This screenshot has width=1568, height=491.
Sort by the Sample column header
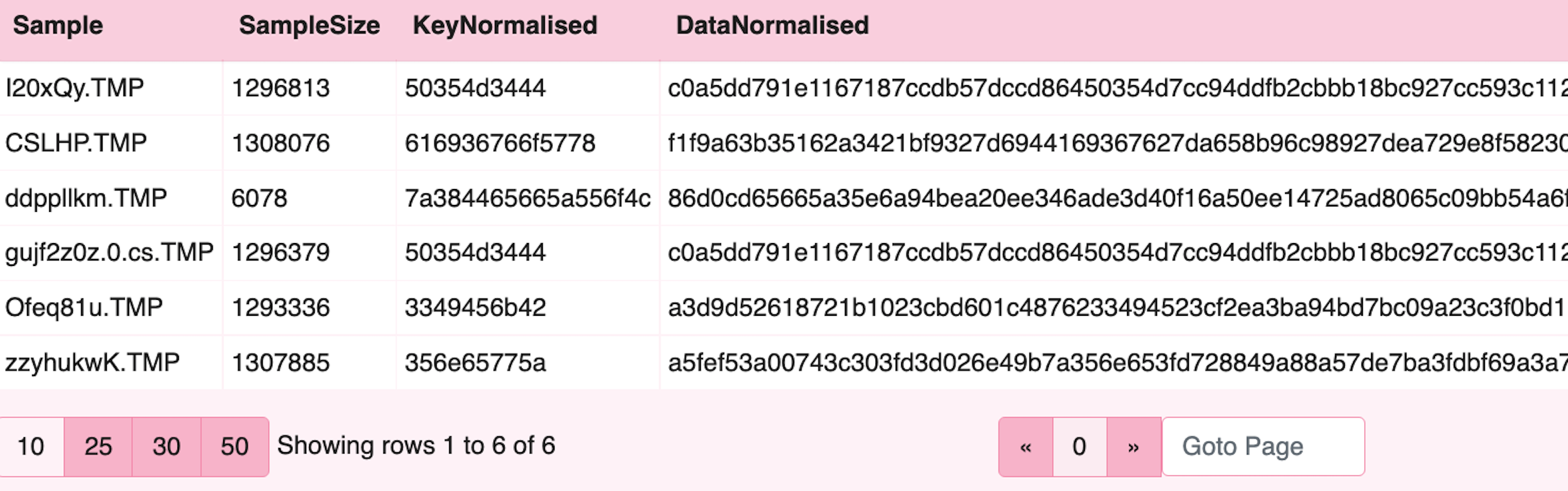click(59, 25)
